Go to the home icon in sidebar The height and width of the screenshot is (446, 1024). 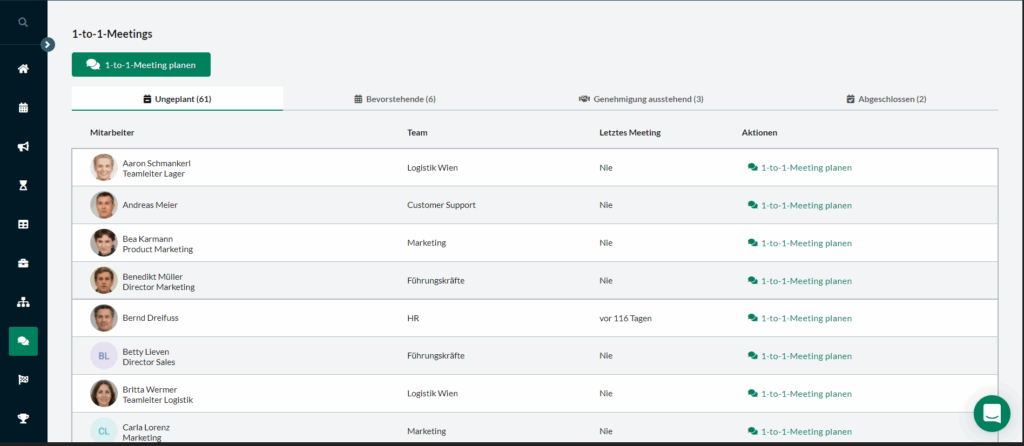[23, 69]
